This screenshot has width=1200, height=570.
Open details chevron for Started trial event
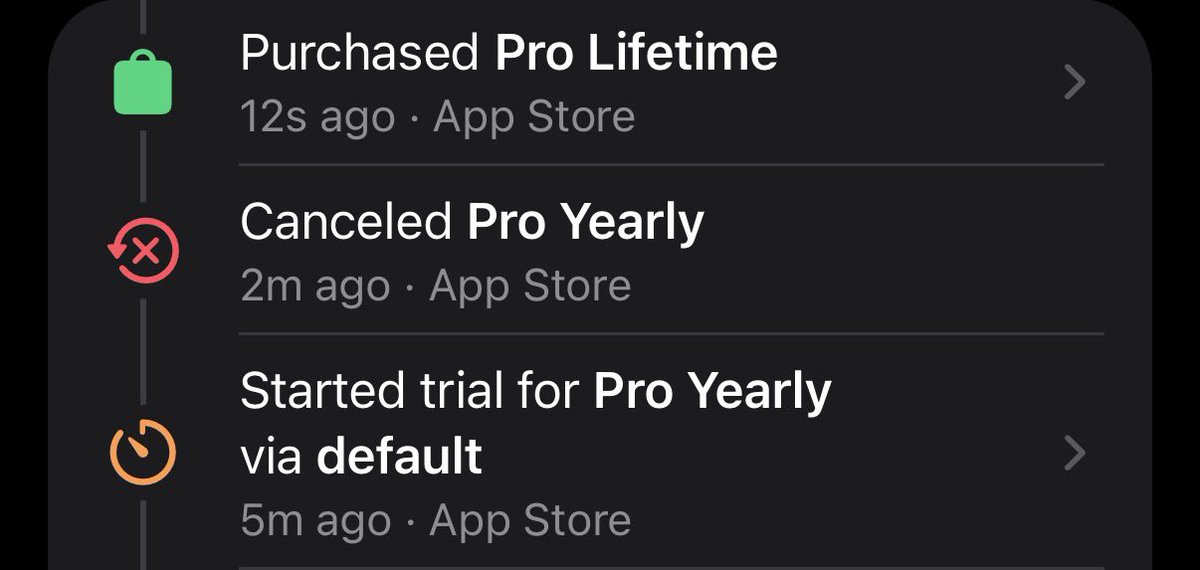pos(1074,454)
